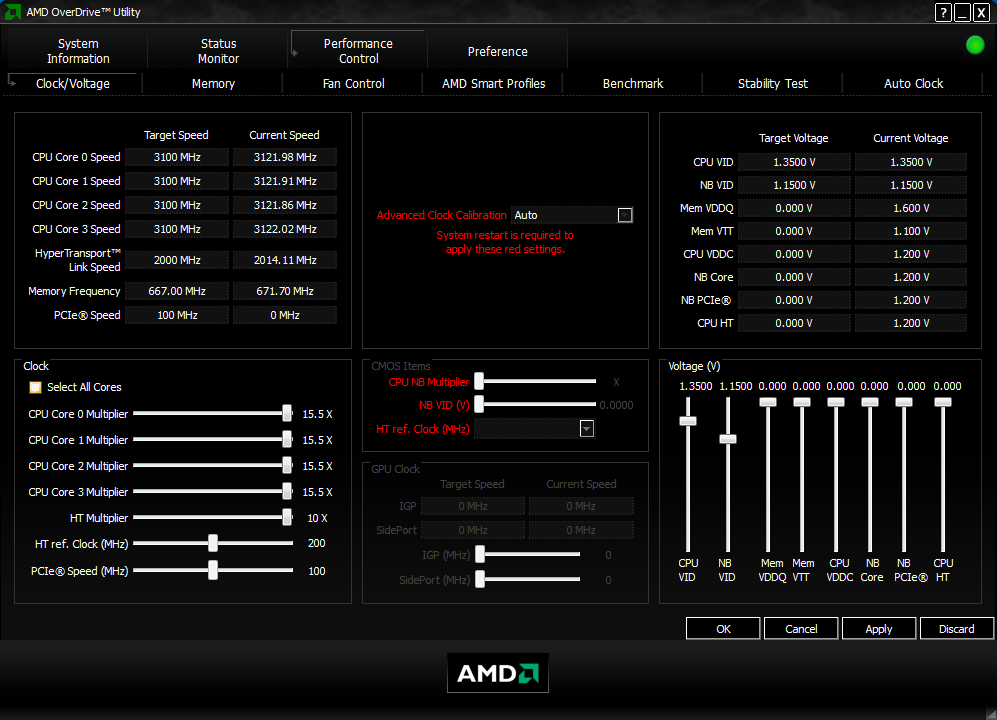Open the Advanced Clock Calibration dropdown

pyautogui.click(x=625, y=215)
